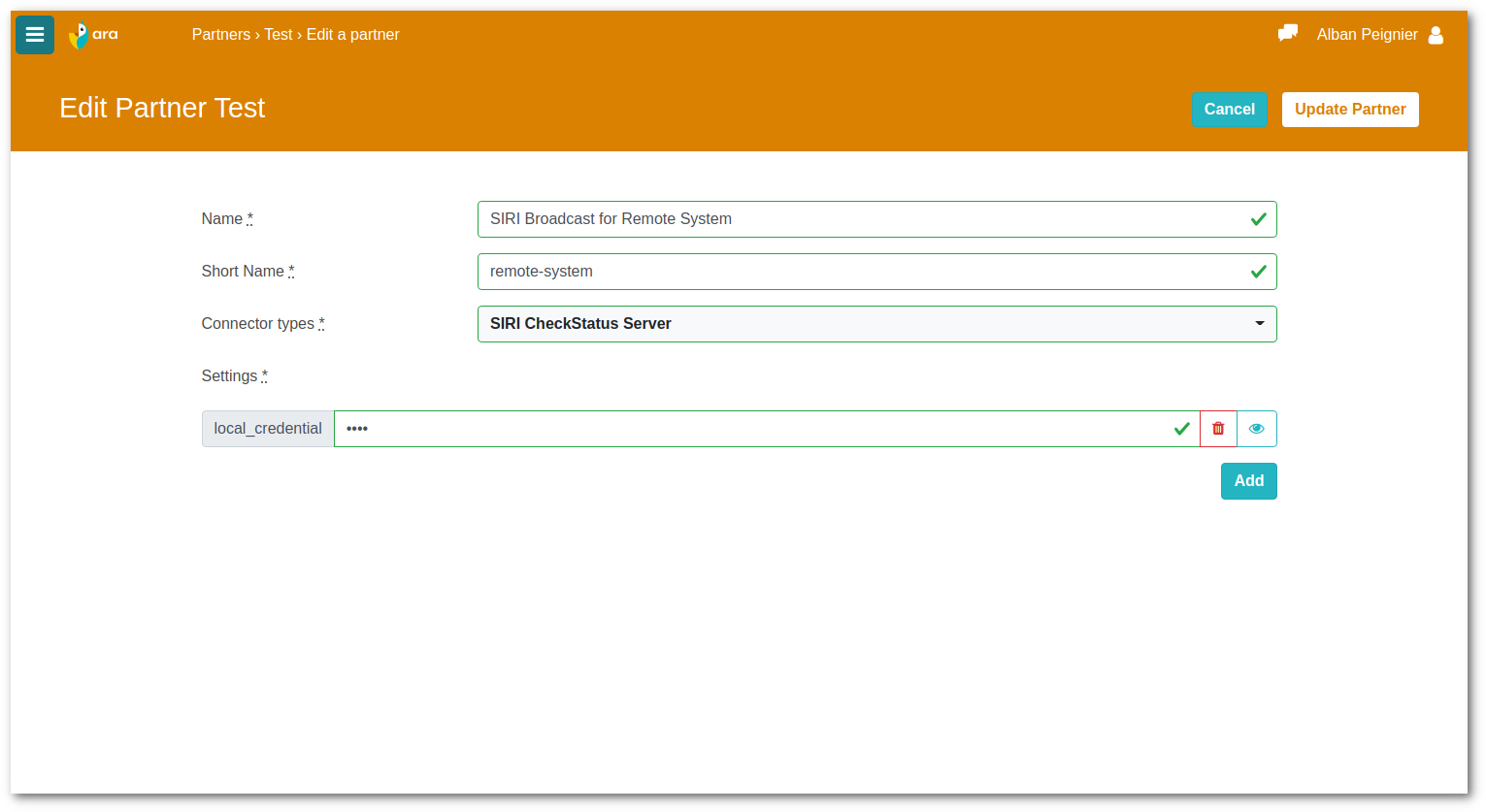Open the Connector types dropdown
This screenshot has height=812, width=1486.
coord(875,324)
